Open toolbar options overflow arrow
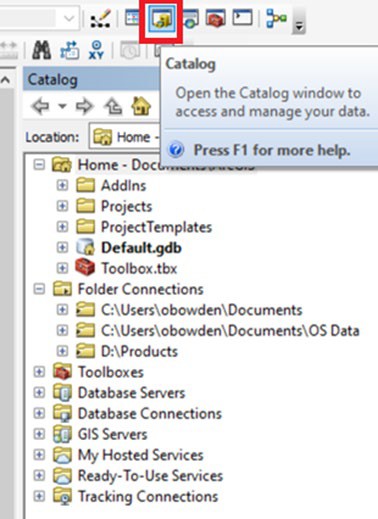378x519 pixels. coord(299,26)
